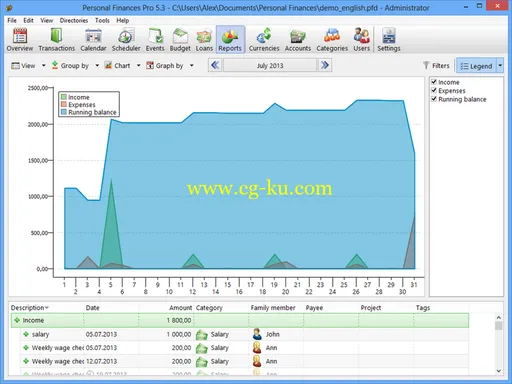Click the Running balance color swatch in legend
This screenshot has width=512, height=384.
[64, 112]
